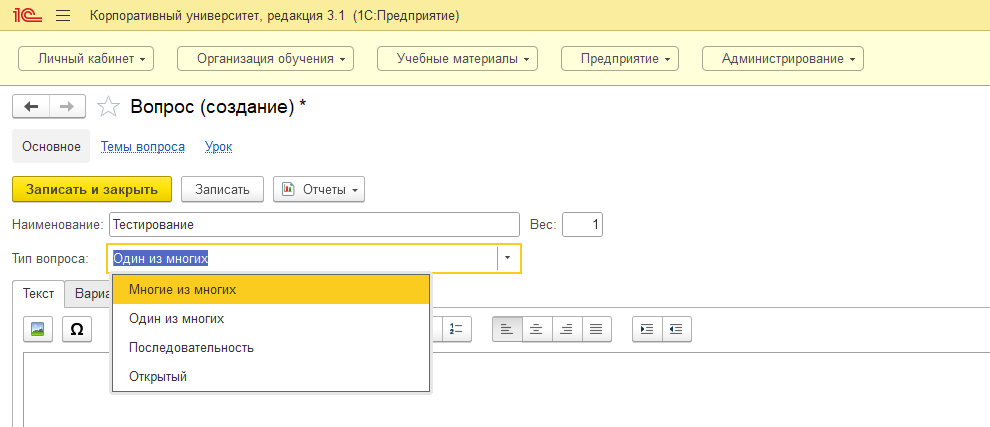This screenshot has width=990, height=427.
Task: Open the hamburger main menu
Action: click(x=63, y=17)
